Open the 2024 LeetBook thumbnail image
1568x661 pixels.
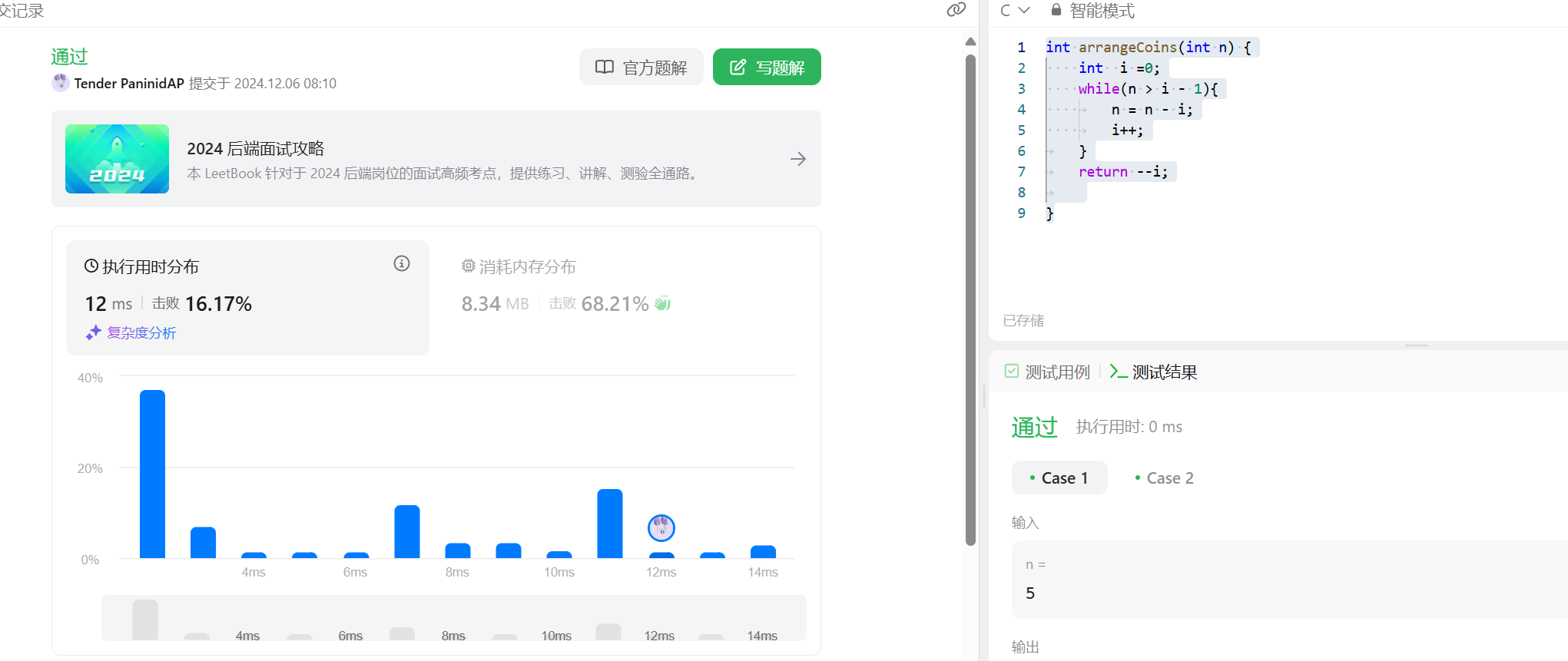[117, 159]
